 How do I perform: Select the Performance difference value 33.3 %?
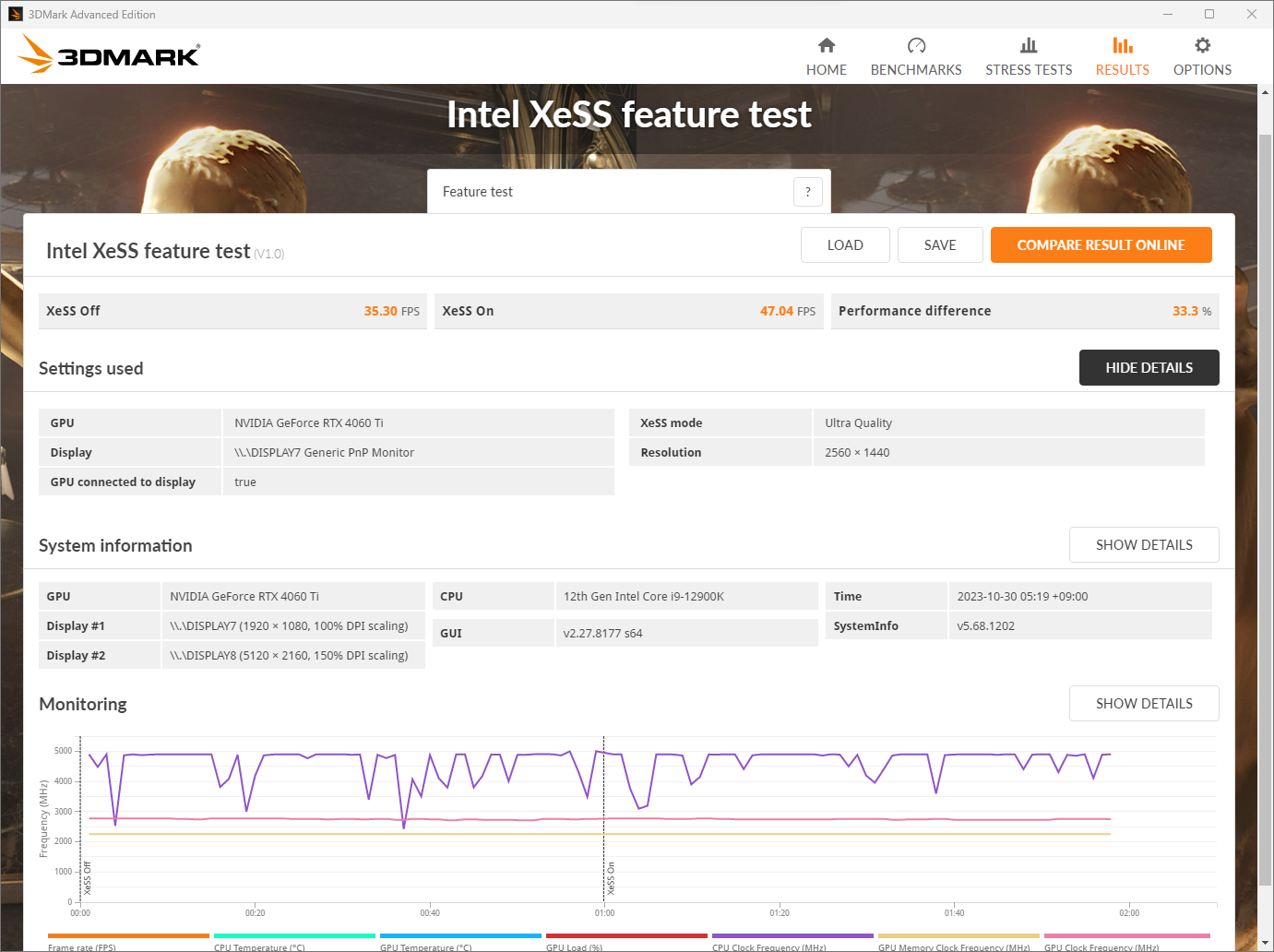[x=1192, y=312]
